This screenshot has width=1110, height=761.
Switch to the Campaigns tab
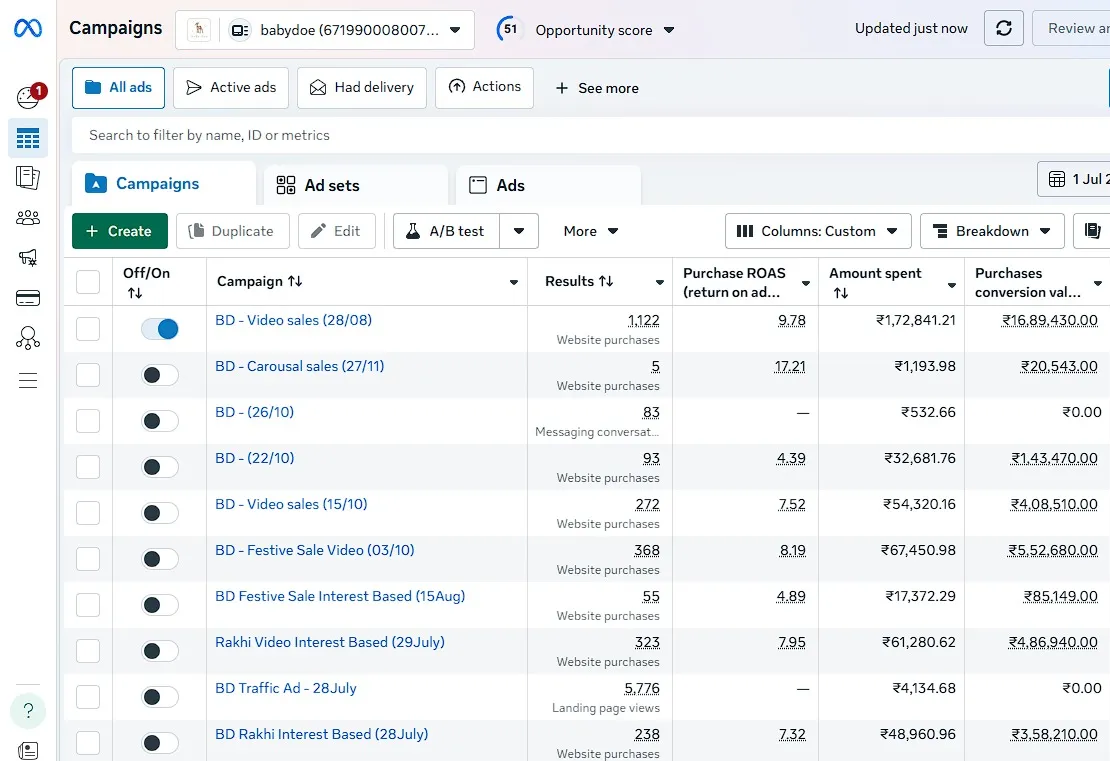tap(164, 183)
